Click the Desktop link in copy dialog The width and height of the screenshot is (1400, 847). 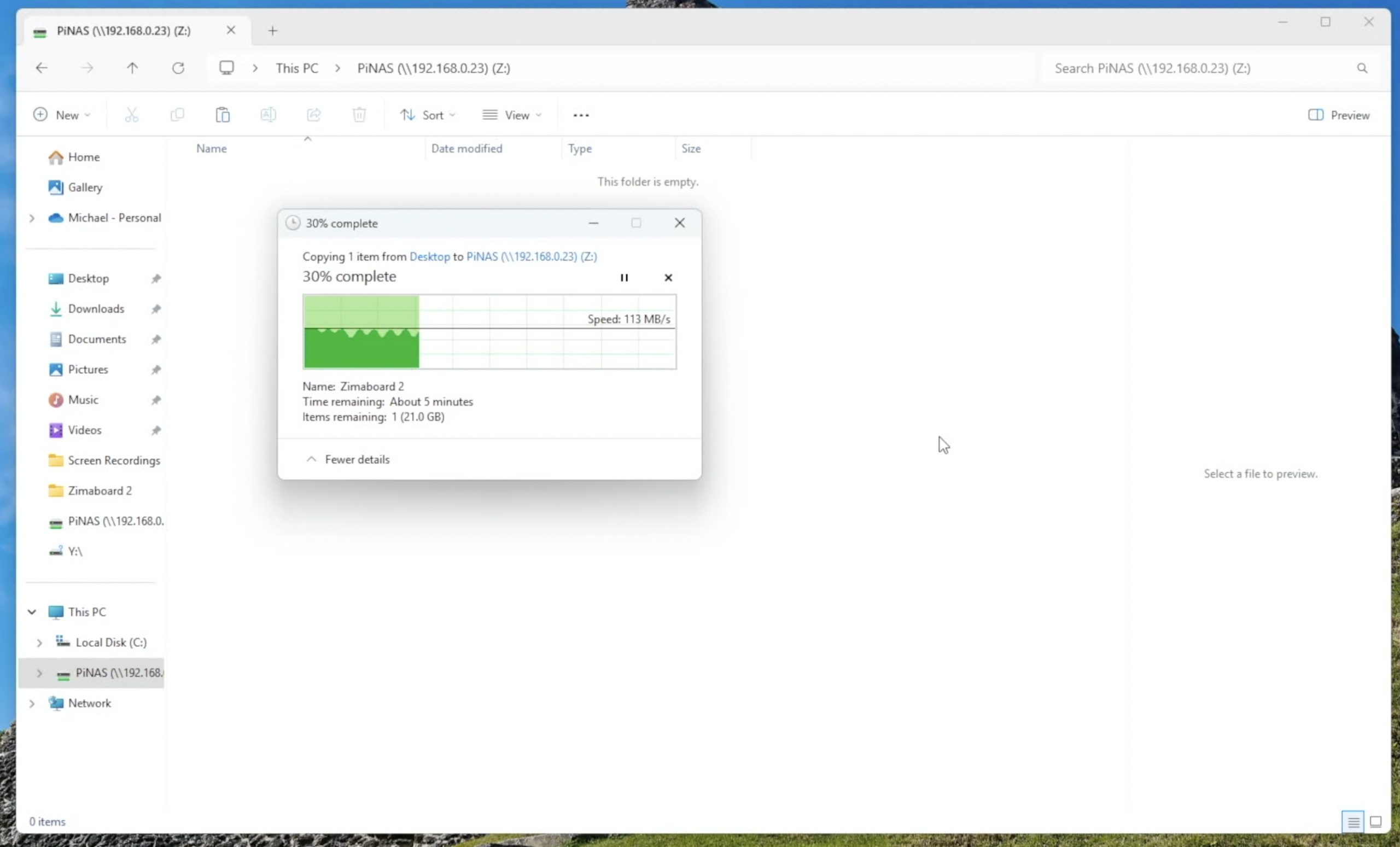[x=429, y=256]
